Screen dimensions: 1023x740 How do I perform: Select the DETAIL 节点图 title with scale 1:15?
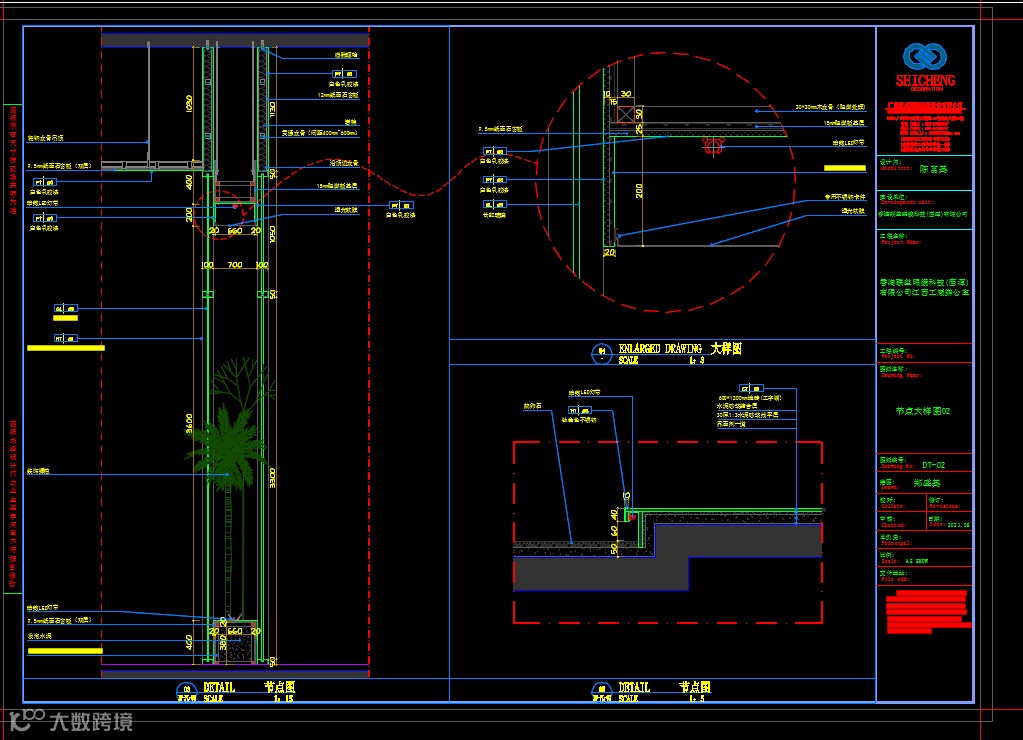click(x=249, y=687)
